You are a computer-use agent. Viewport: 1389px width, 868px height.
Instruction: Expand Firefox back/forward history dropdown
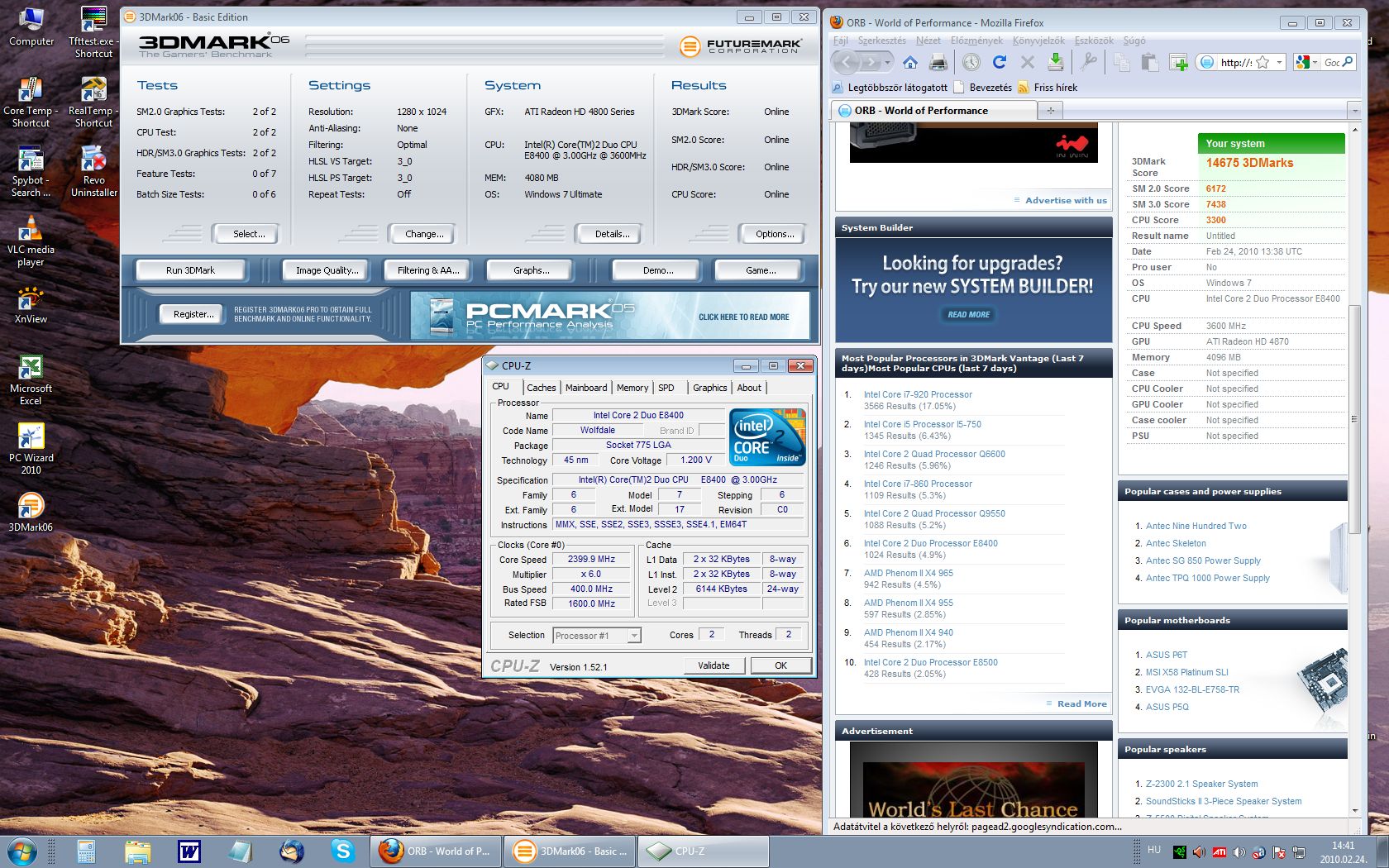point(887,62)
